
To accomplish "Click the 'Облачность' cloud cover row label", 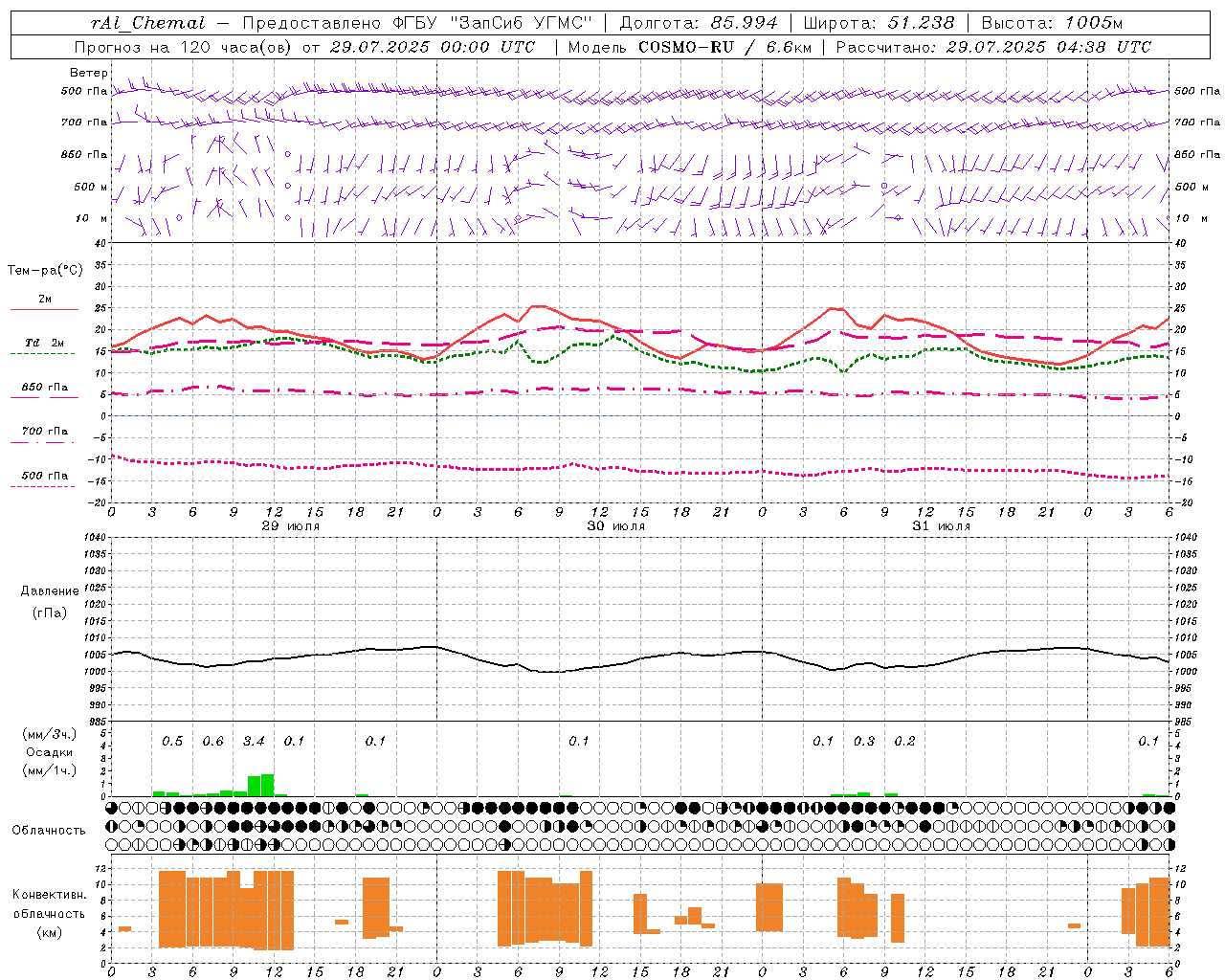I will [x=49, y=830].
